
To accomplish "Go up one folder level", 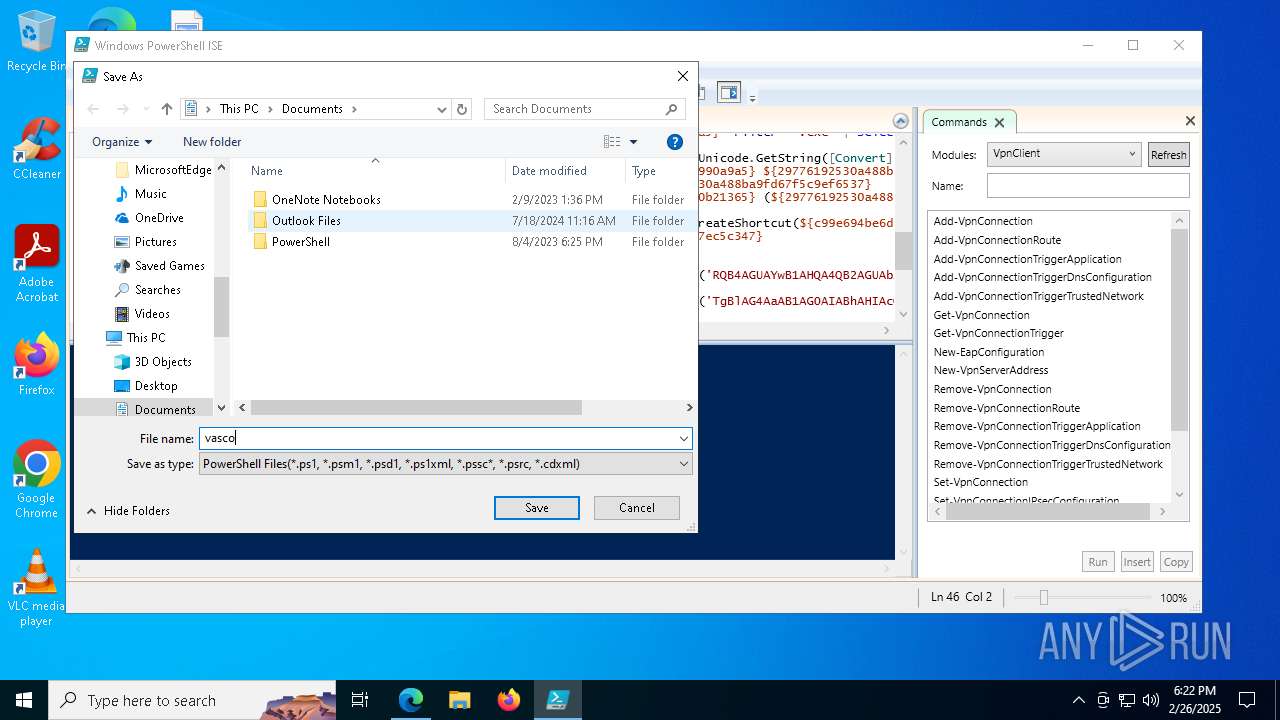I will 167,109.
